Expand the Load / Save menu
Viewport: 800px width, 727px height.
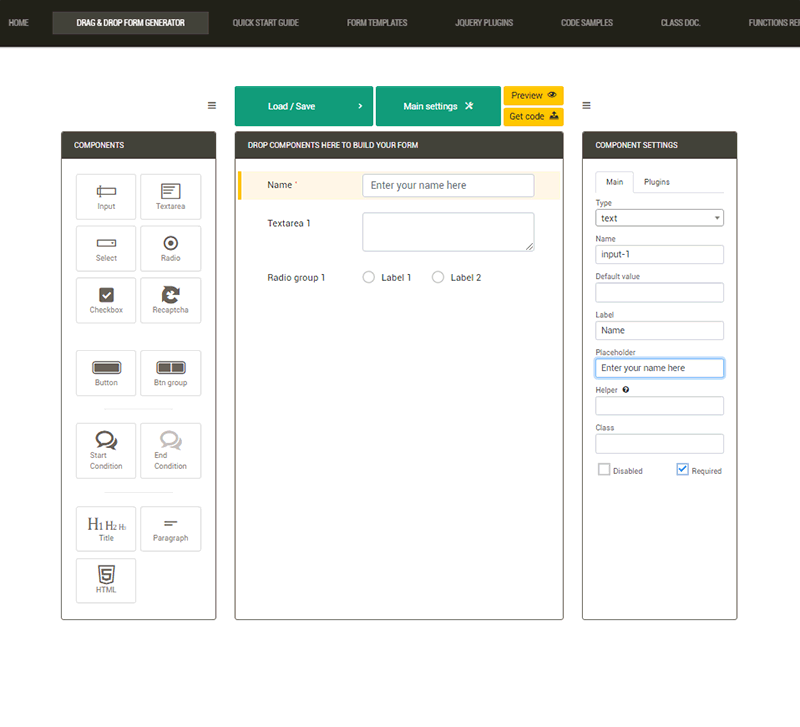tap(304, 106)
